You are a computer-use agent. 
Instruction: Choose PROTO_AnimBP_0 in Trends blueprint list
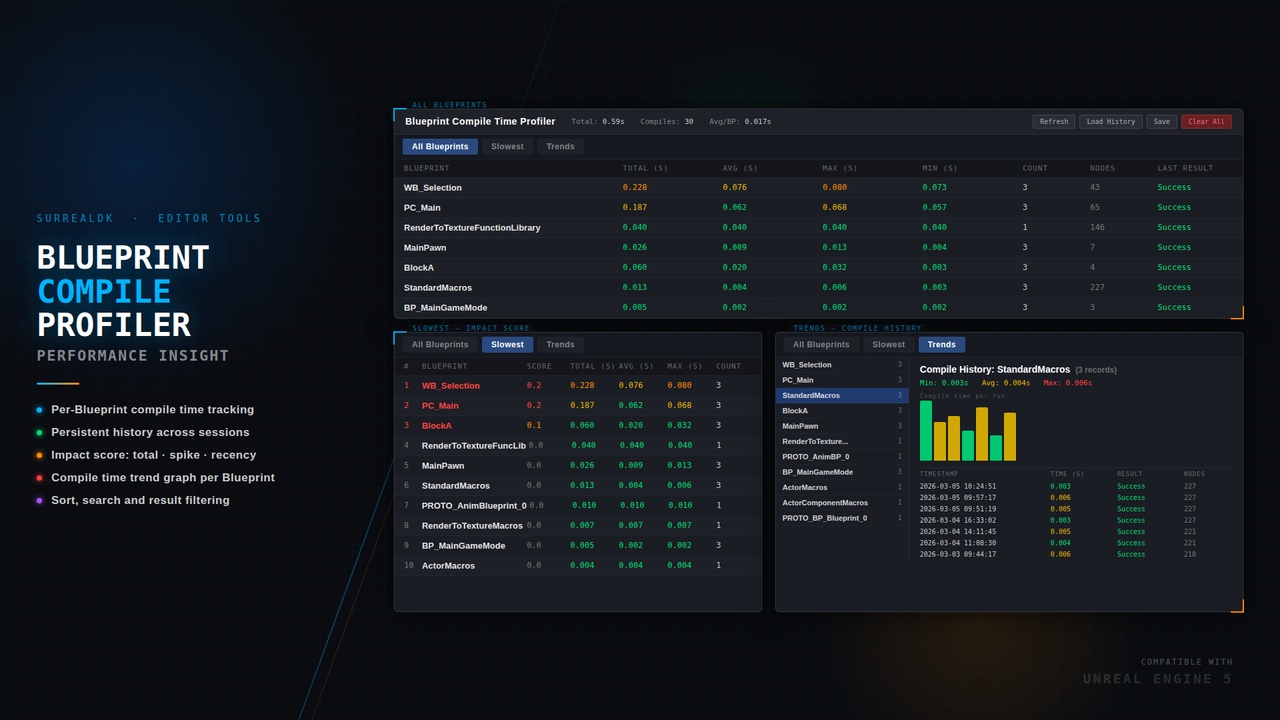click(x=842, y=457)
